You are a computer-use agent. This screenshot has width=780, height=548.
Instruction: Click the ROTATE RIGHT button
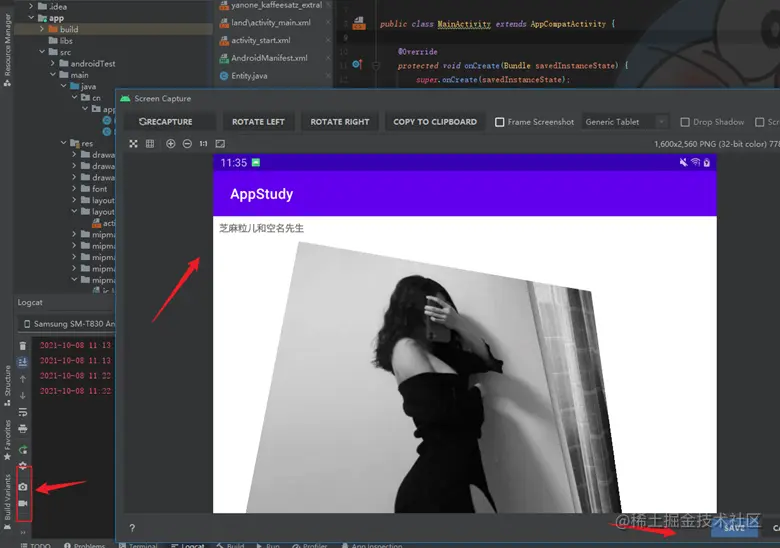(x=340, y=122)
